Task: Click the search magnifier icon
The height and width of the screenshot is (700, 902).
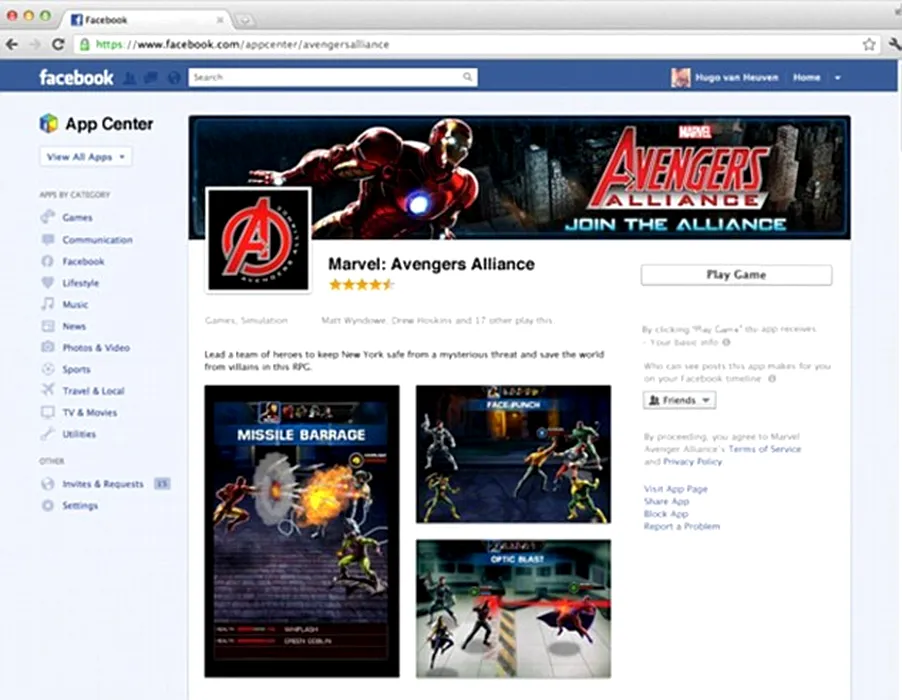Action: [467, 78]
